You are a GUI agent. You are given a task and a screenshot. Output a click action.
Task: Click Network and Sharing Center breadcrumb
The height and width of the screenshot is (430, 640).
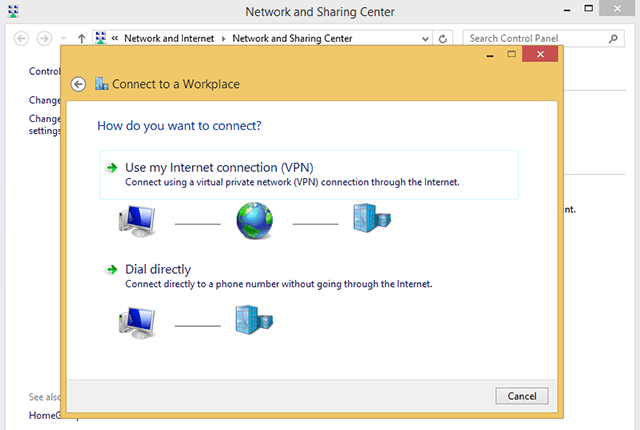[x=292, y=38]
